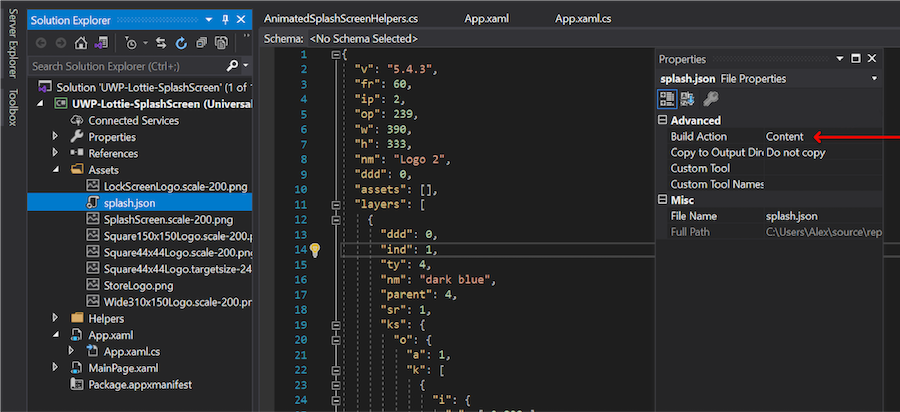Click the "nm": "dark blue" code line

pyautogui.click(x=438, y=279)
